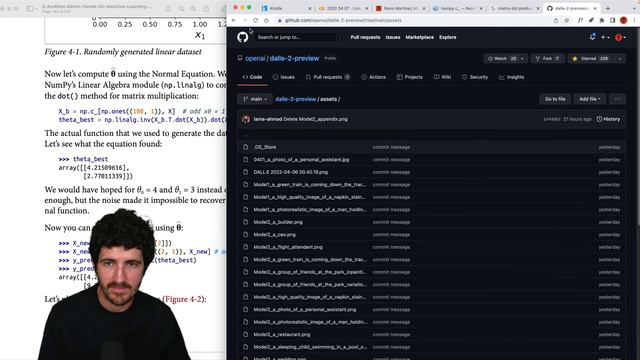Click the Go to file button
Viewport: 640px width, 360px height.
555,99
